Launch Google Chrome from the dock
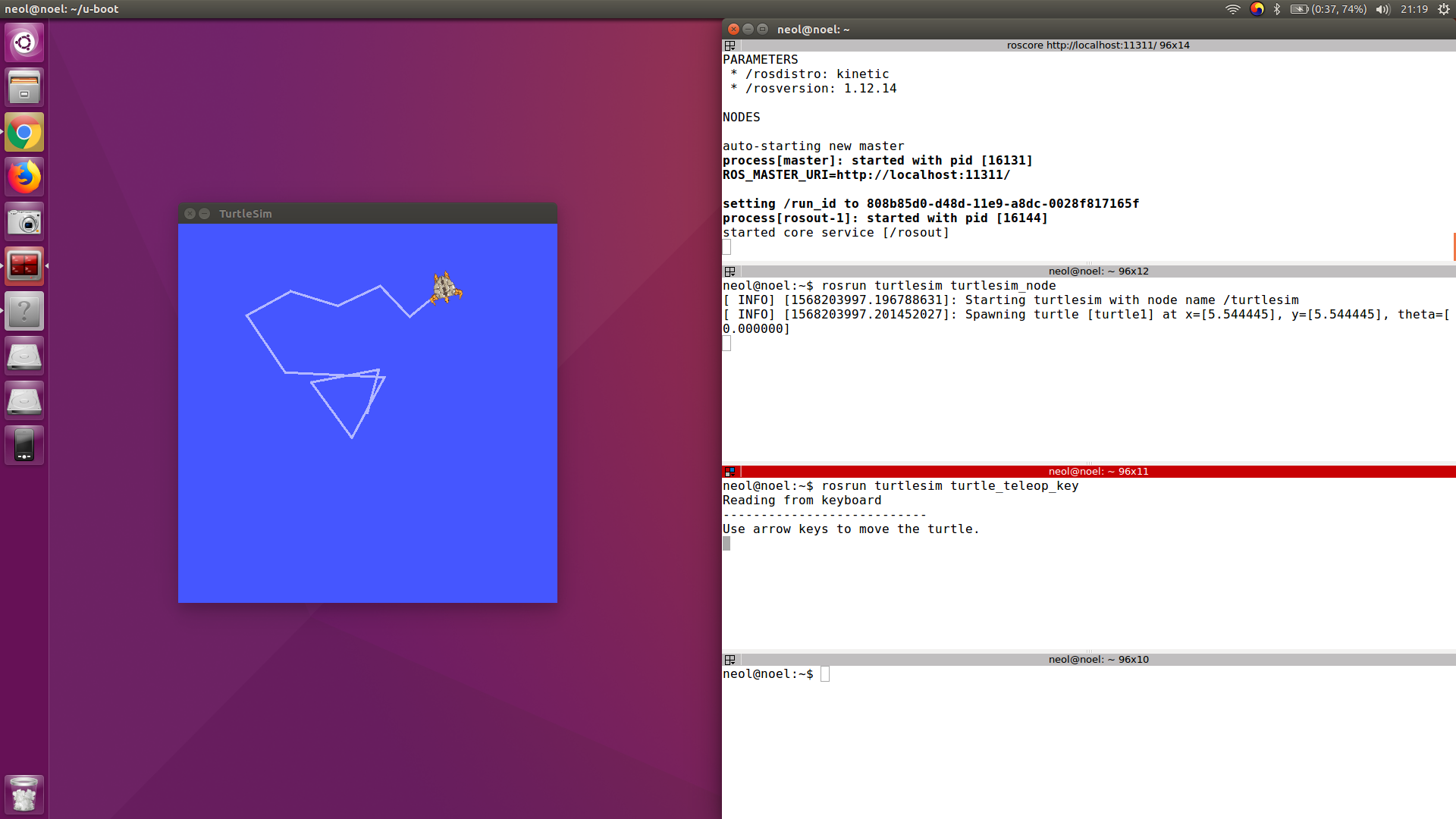 click(x=24, y=133)
